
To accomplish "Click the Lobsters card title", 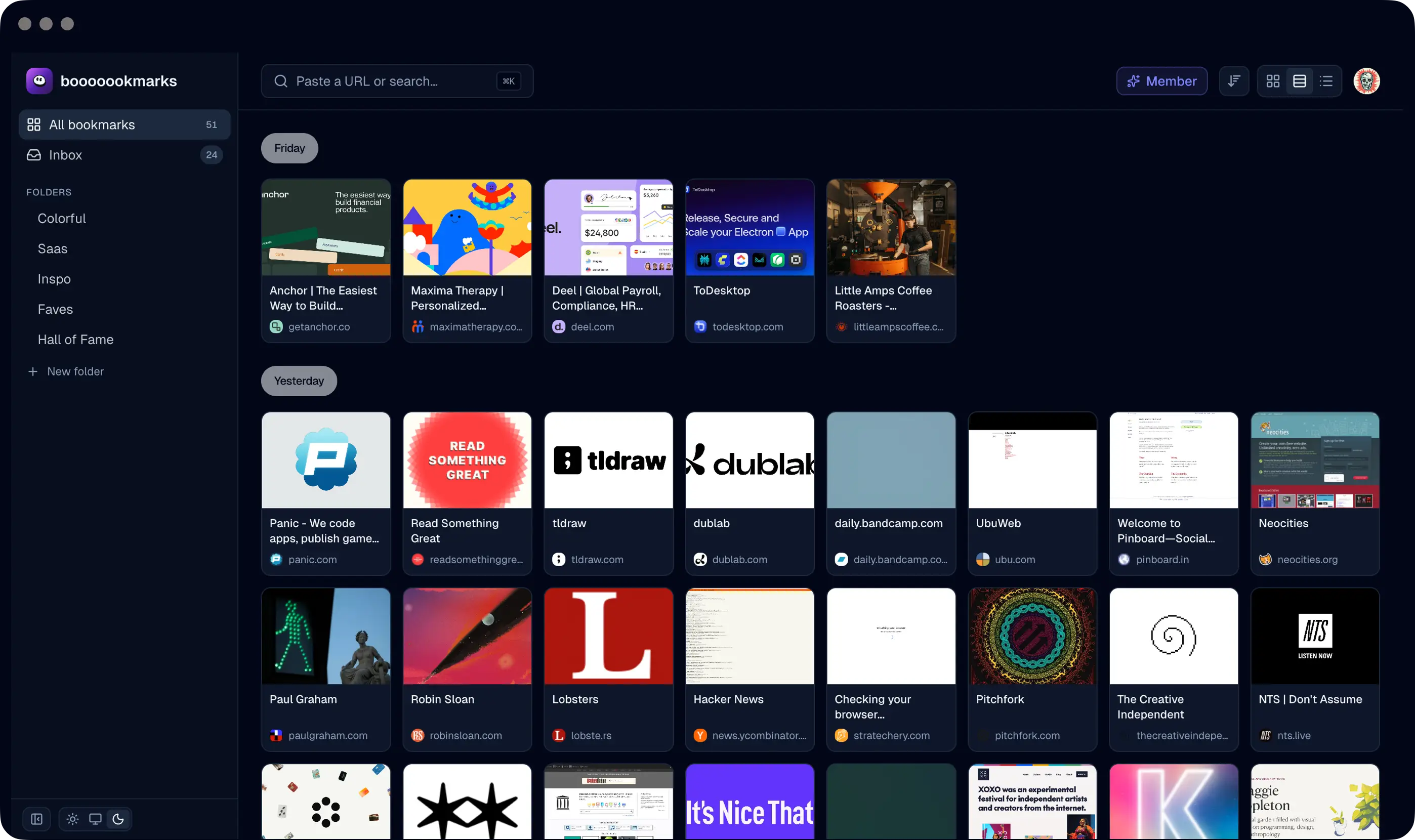I will coord(575,699).
